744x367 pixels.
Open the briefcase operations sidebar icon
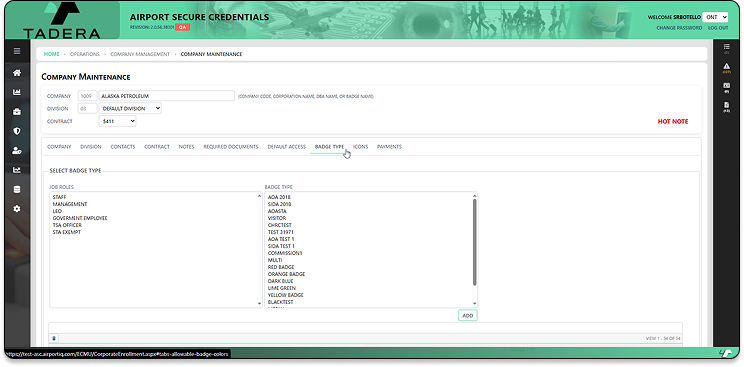pos(17,112)
